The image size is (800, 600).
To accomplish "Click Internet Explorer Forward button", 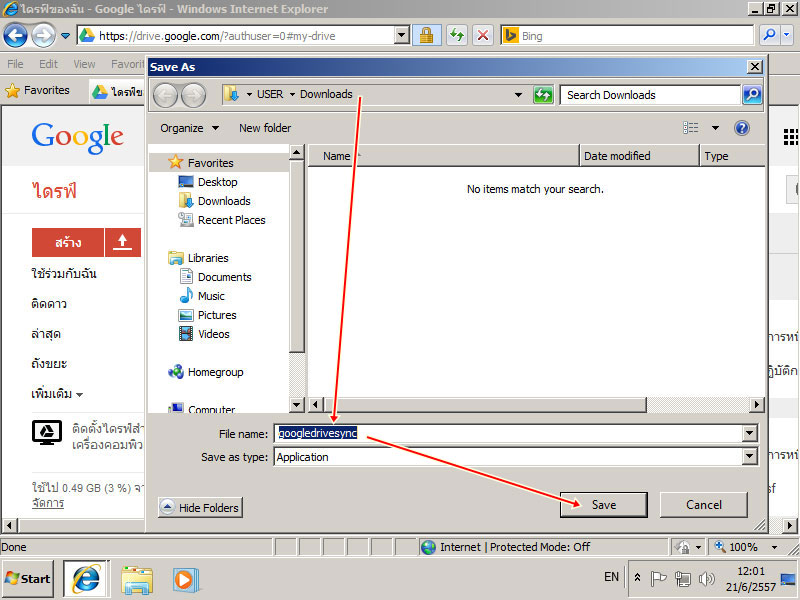I will tap(43, 36).
